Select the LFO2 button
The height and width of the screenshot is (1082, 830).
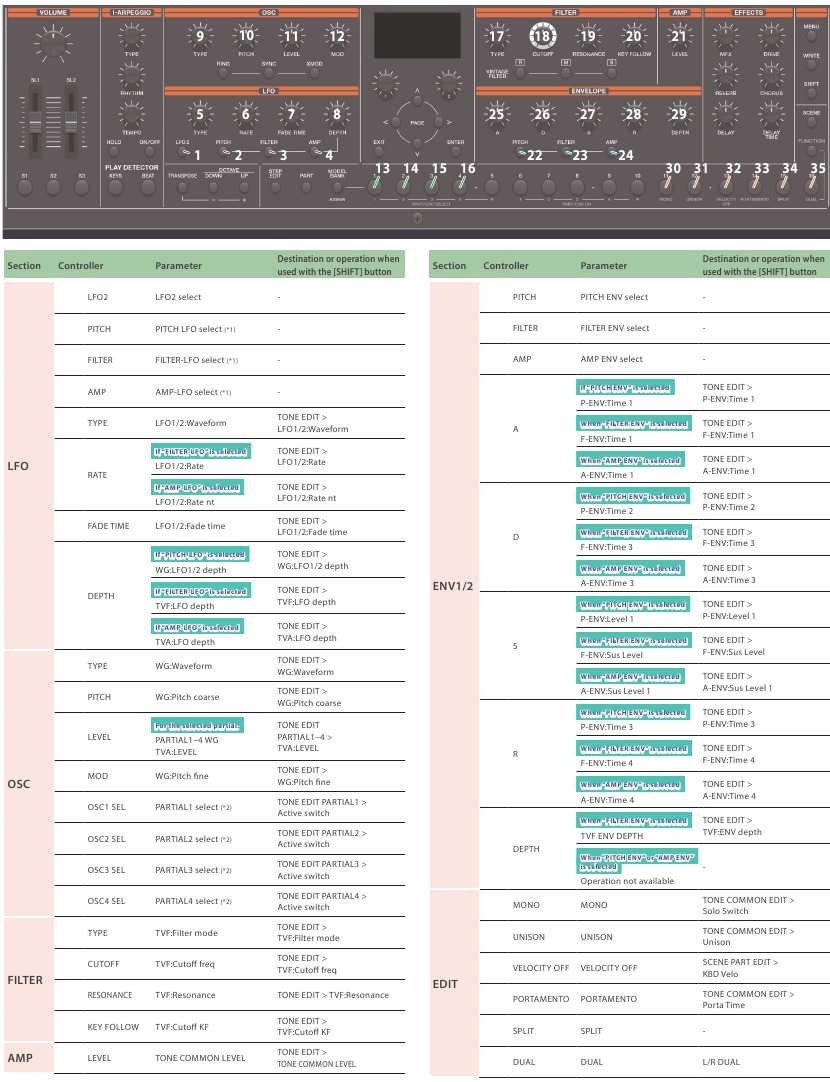pos(182,152)
